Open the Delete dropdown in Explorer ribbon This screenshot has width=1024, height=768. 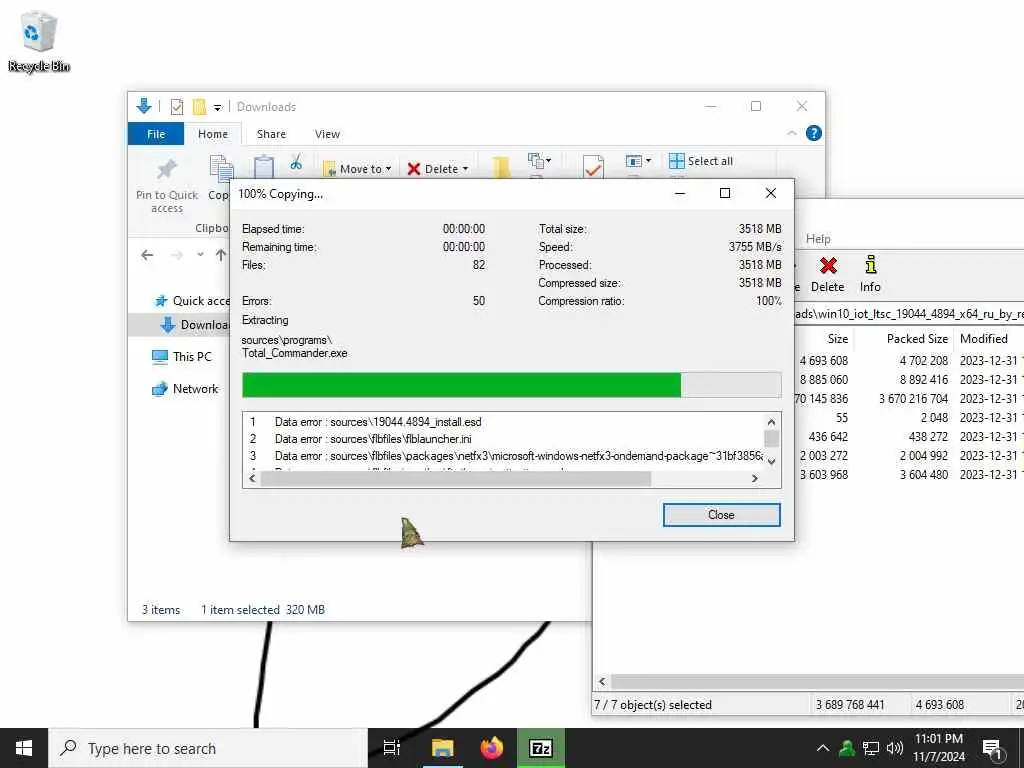438,168
